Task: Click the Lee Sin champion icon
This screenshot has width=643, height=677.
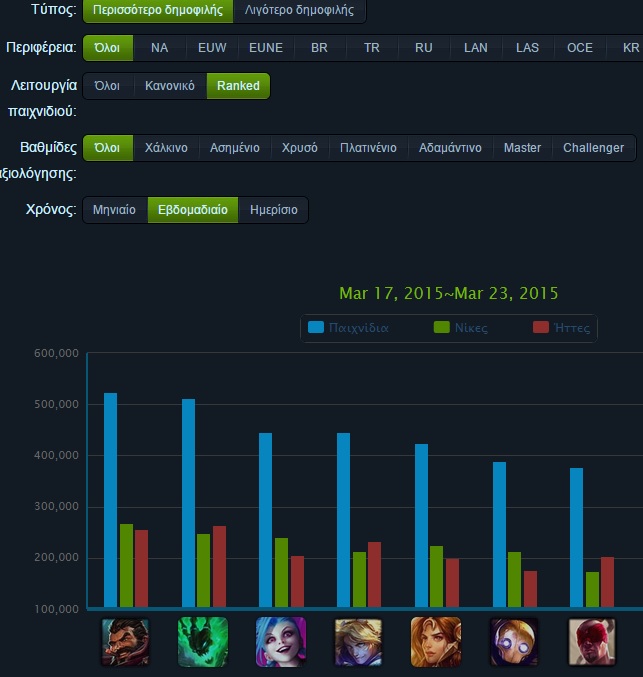Action: [x=592, y=642]
